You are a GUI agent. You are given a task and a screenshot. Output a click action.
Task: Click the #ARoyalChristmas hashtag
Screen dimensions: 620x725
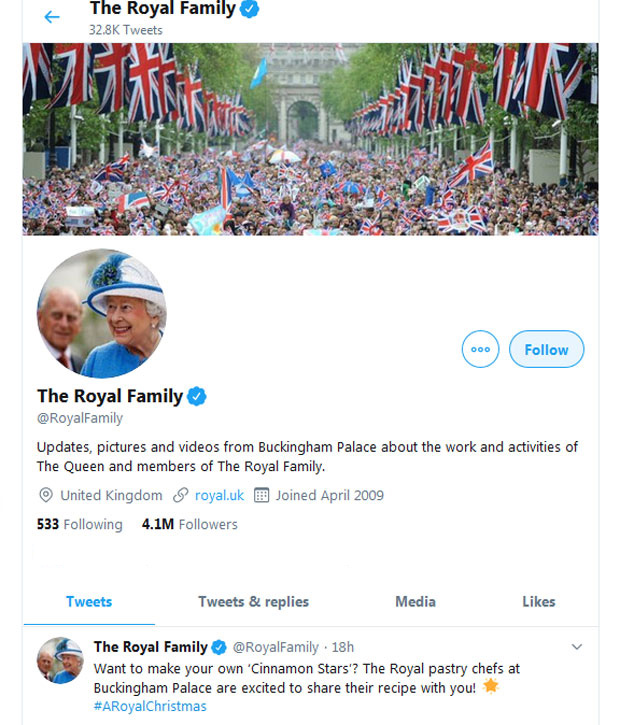[150, 706]
